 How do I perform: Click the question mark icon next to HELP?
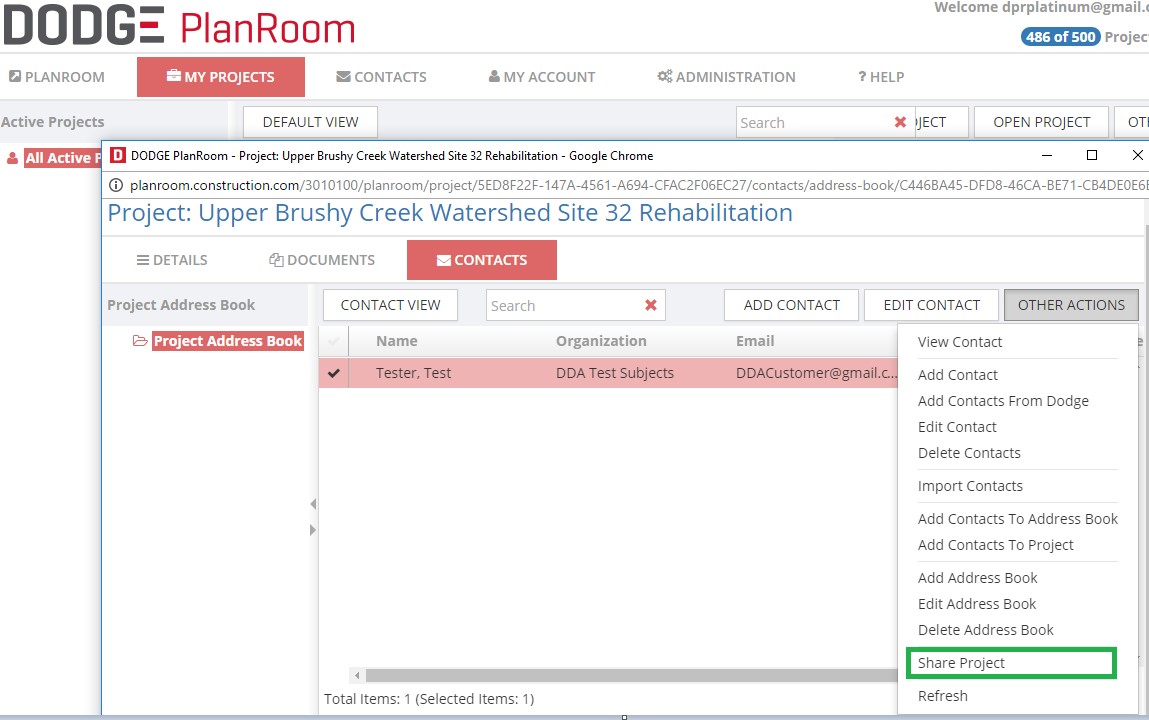(862, 77)
